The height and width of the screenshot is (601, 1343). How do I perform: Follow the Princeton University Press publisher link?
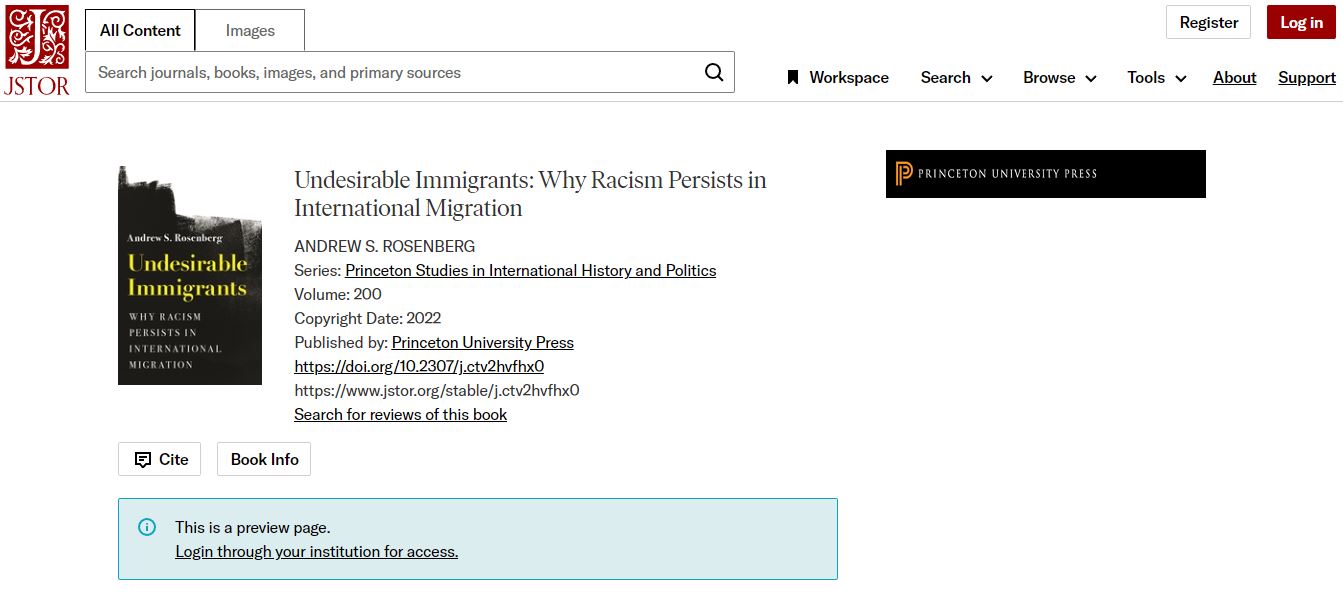[483, 342]
